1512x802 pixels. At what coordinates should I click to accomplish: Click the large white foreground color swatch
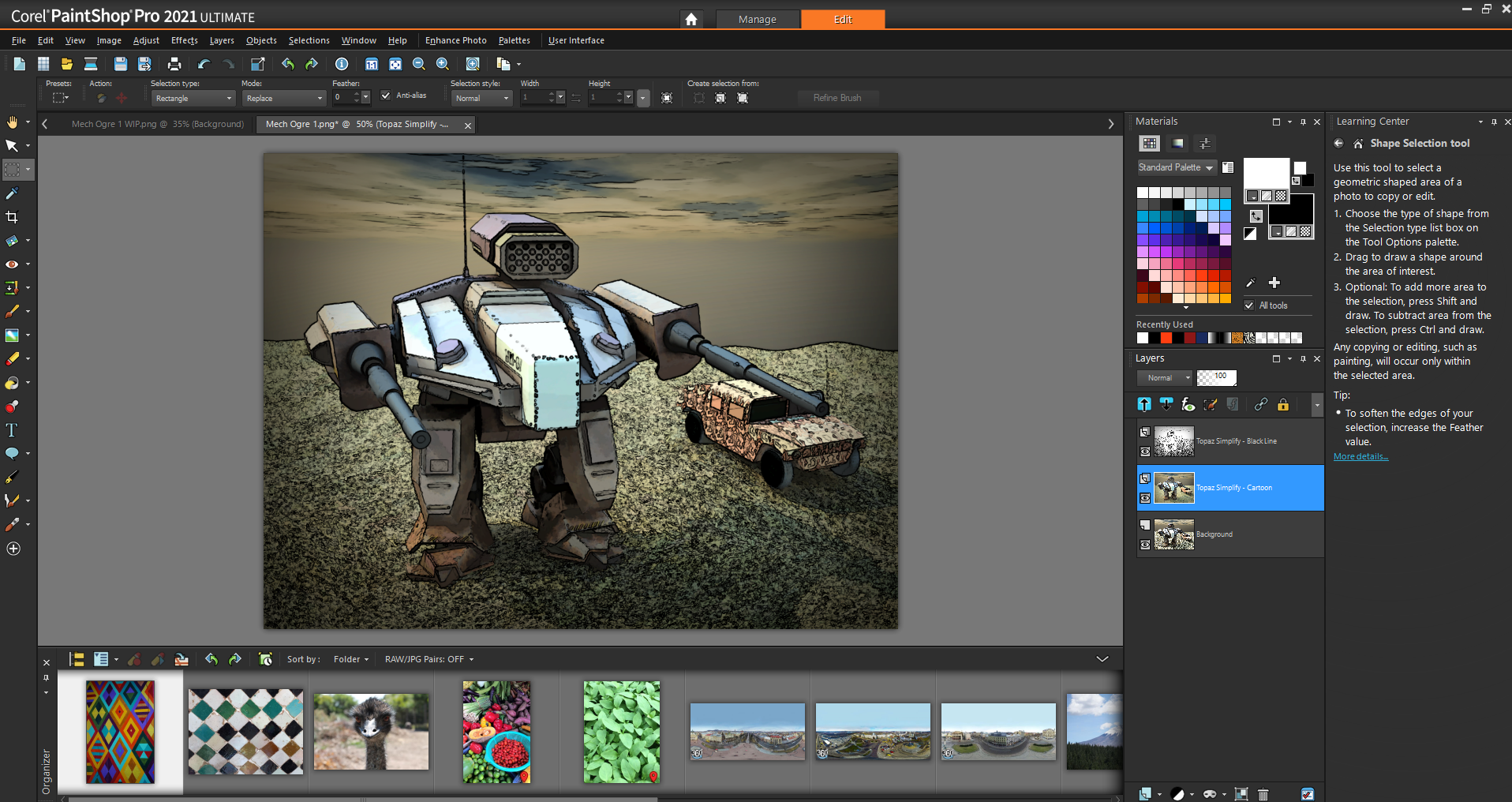point(1265,174)
